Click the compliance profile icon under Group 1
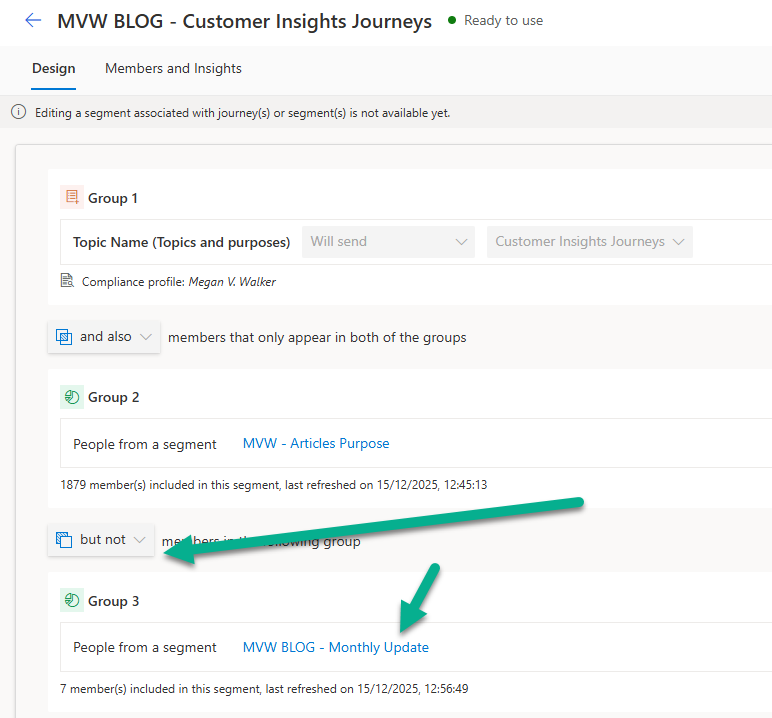772x718 pixels. pyautogui.click(x=67, y=281)
